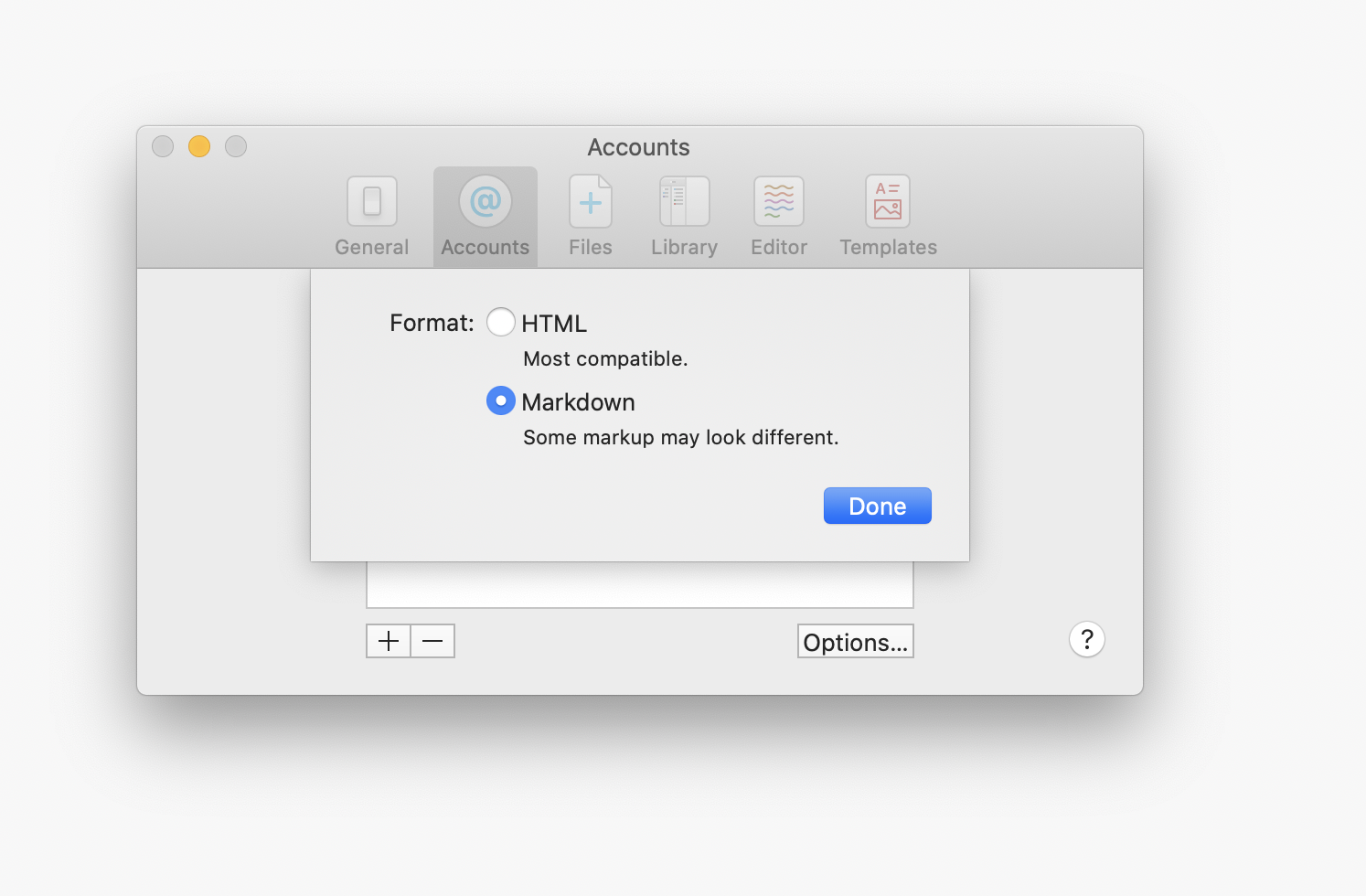Image resolution: width=1366 pixels, height=896 pixels.
Task: Open the General preferences pane
Action: (371, 217)
